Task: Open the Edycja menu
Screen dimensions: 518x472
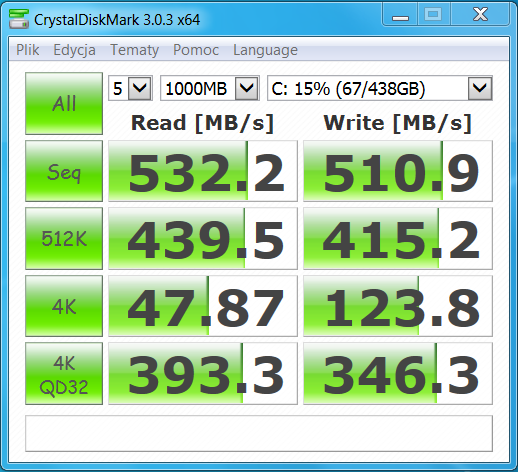Action: click(74, 50)
